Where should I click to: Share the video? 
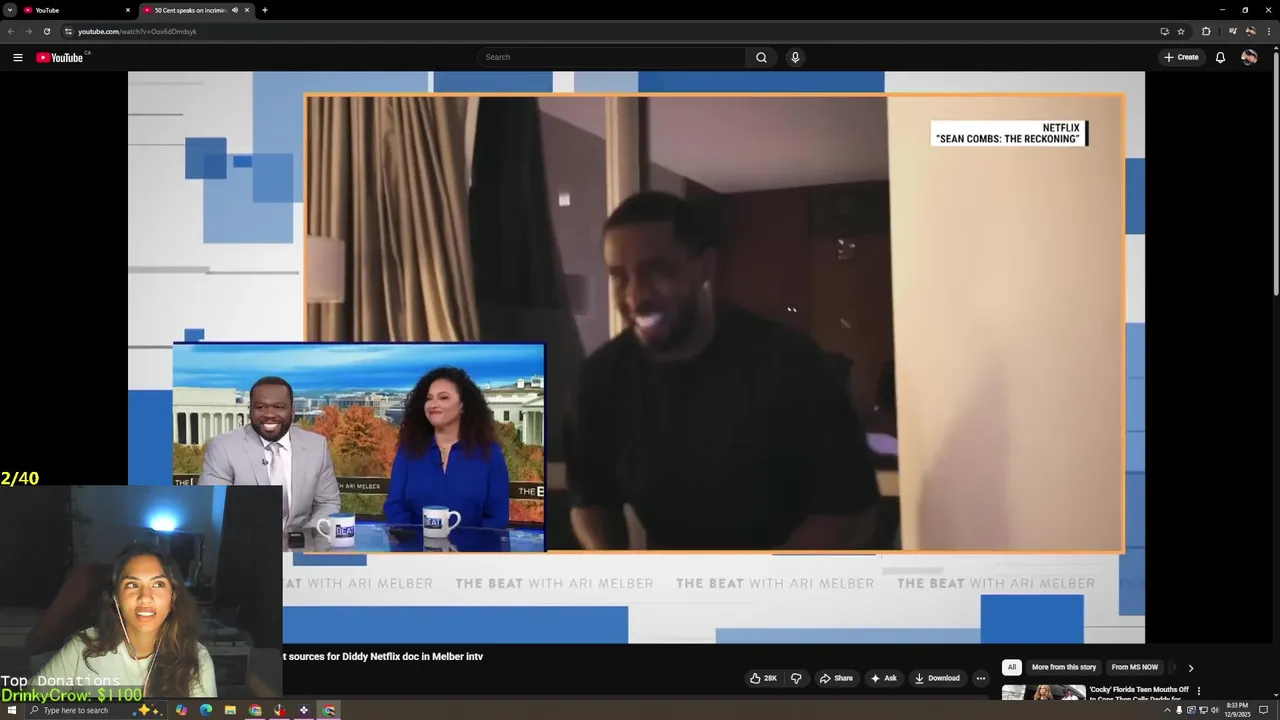click(836, 678)
